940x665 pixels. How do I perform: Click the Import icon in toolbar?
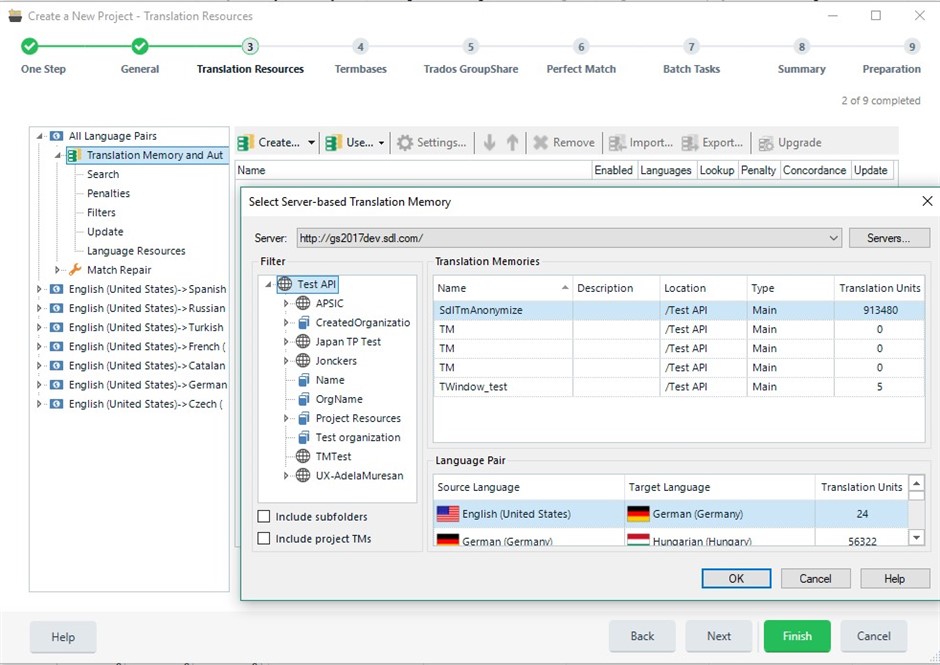[617, 143]
